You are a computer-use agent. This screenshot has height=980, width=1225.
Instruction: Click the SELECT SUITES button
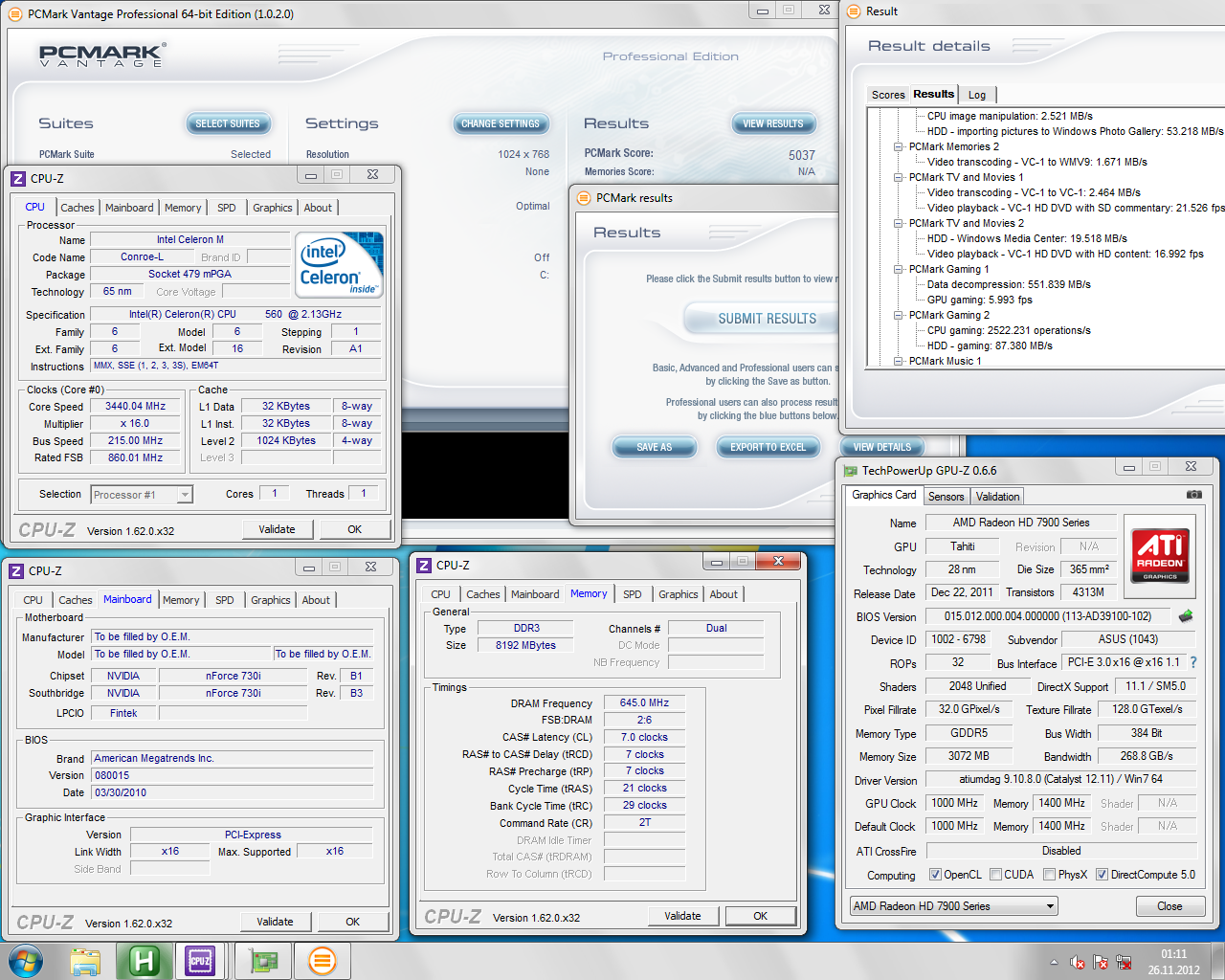[x=228, y=123]
